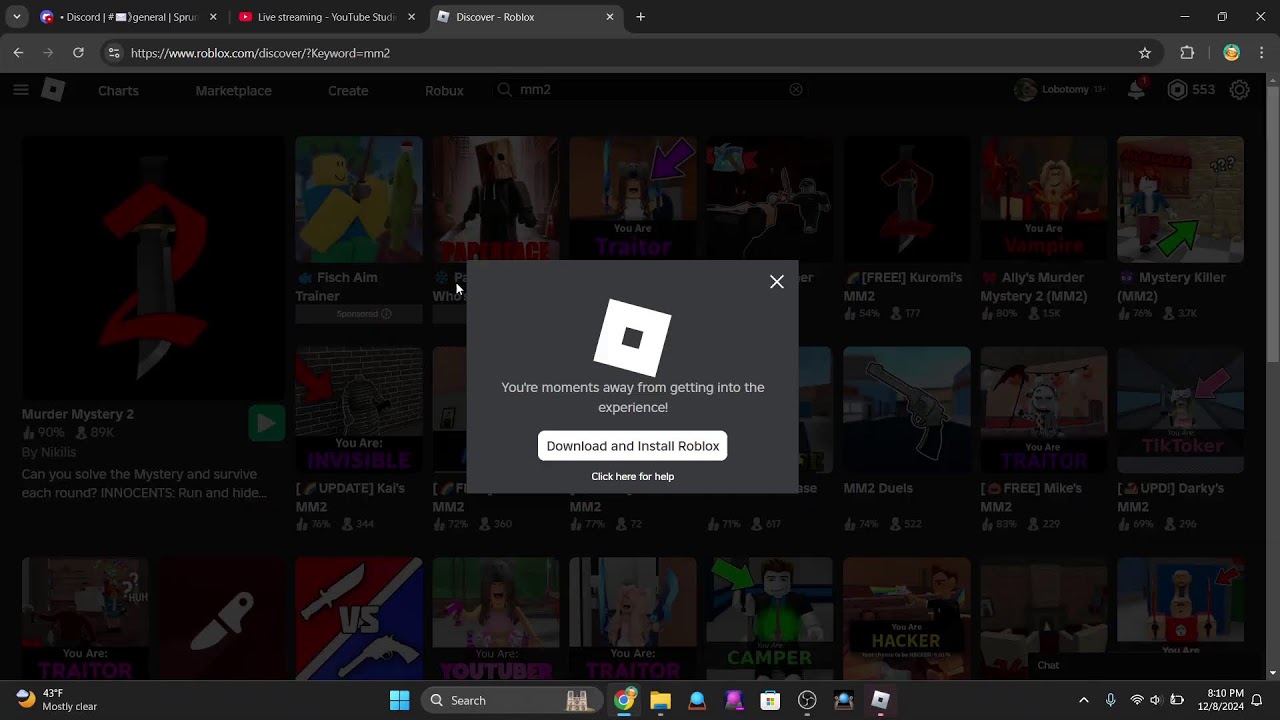Open Roblox app from taskbar

[880, 700]
